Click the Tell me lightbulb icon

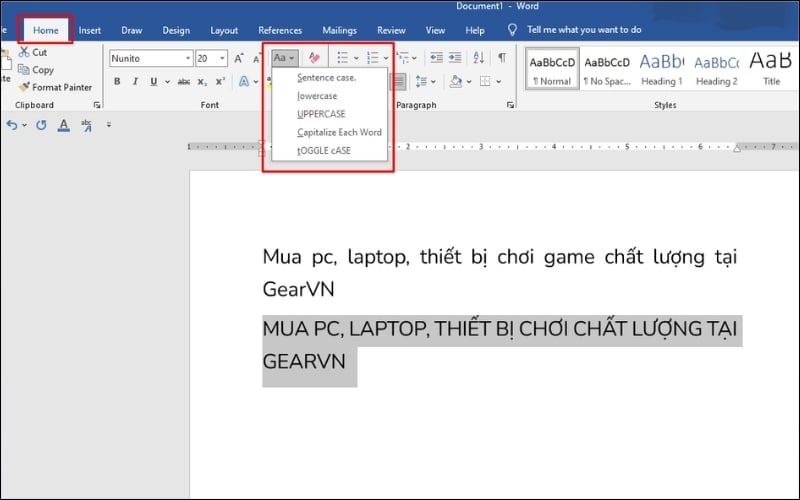tap(512, 30)
